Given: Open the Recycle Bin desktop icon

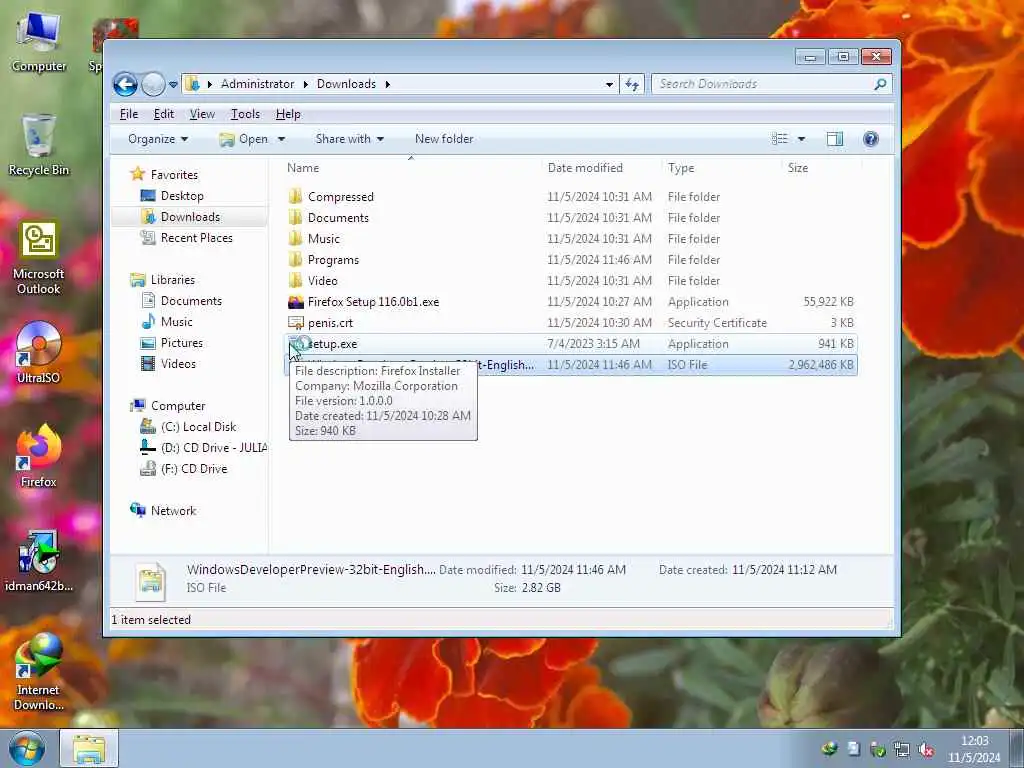Looking at the screenshot, I should (39, 145).
